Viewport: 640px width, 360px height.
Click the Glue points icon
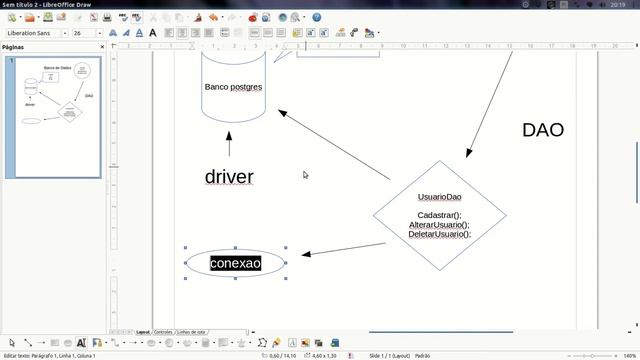point(276,343)
